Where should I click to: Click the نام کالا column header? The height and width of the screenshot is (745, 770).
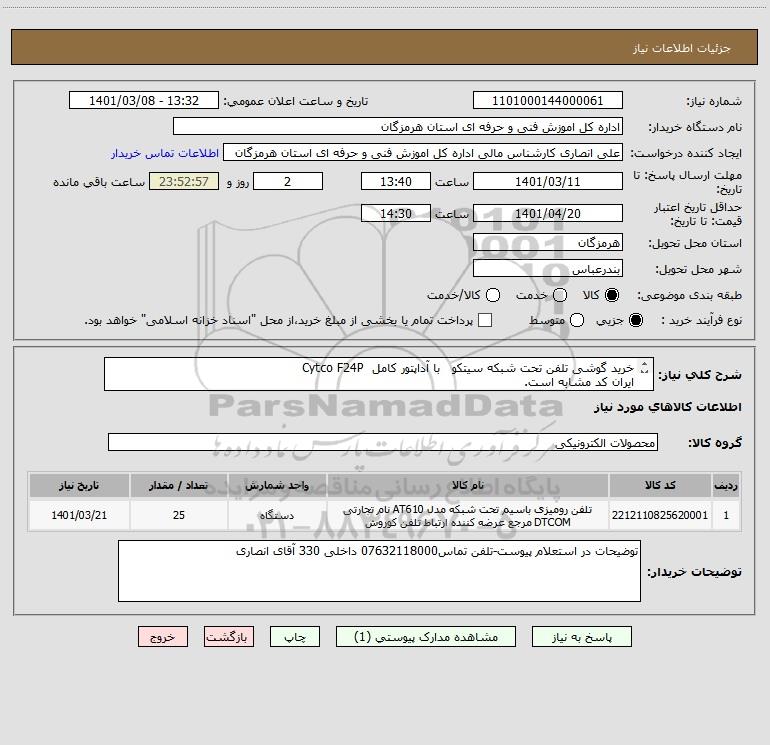(468, 485)
